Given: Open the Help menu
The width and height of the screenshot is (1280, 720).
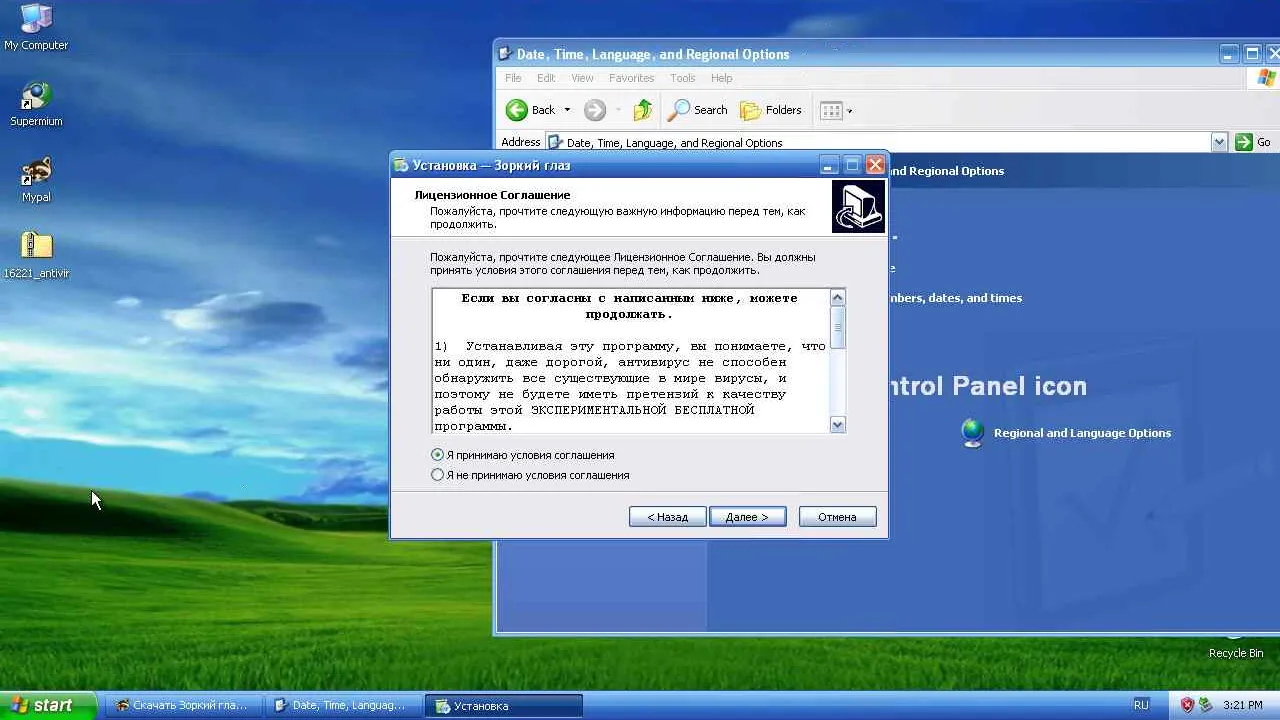Looking at the screenshot, I should pos(722,78).
